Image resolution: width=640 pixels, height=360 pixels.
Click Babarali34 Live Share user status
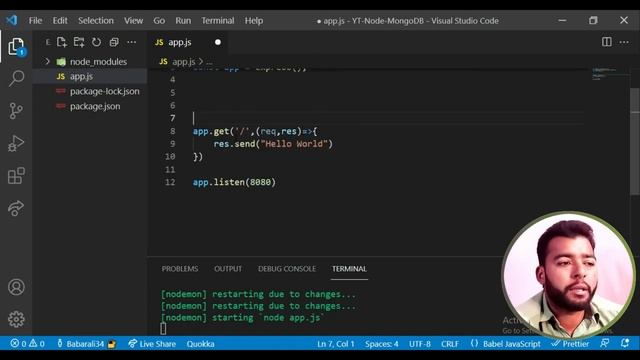86,344
